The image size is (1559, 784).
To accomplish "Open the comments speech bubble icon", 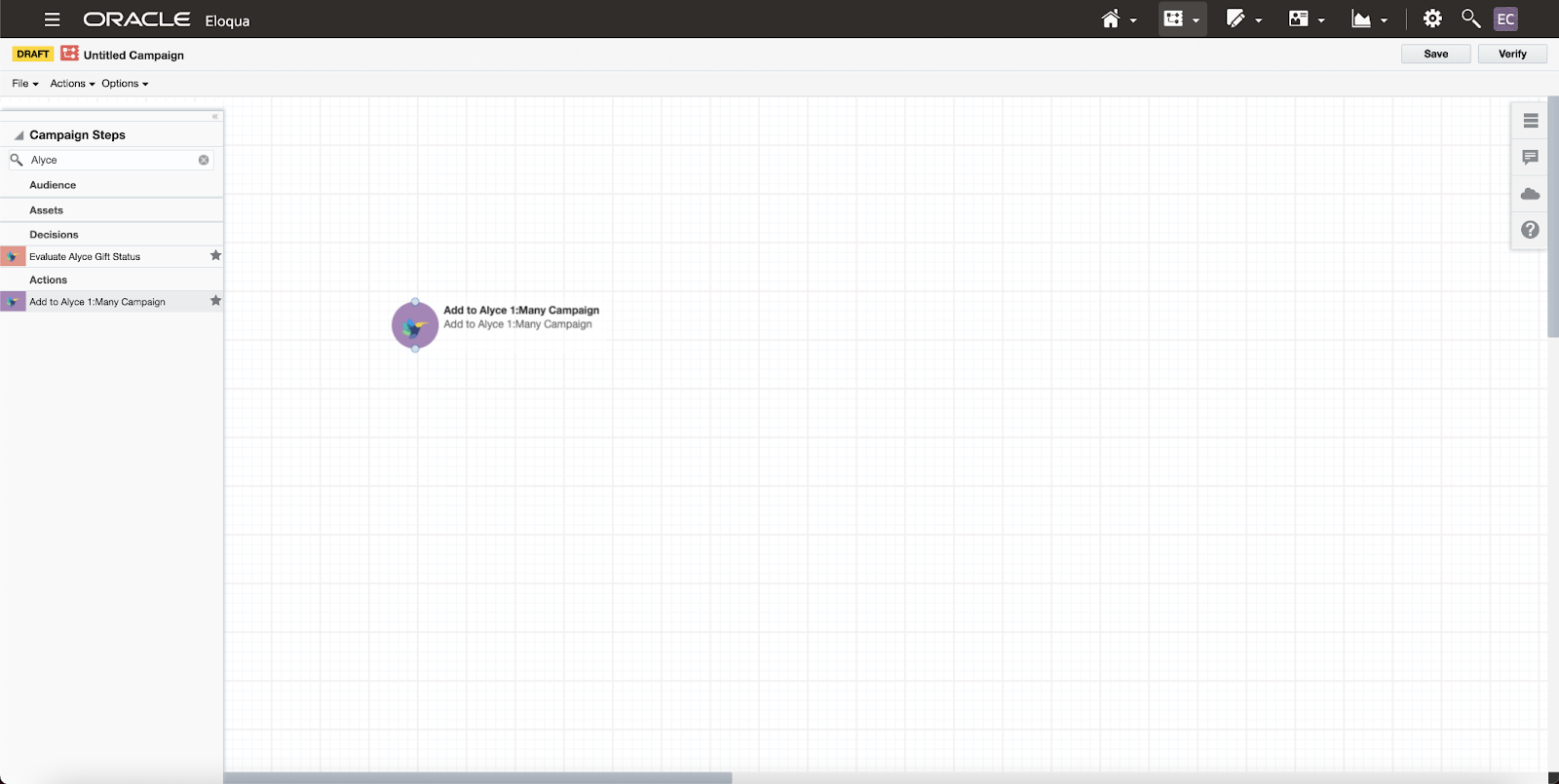I will 1531,157.
